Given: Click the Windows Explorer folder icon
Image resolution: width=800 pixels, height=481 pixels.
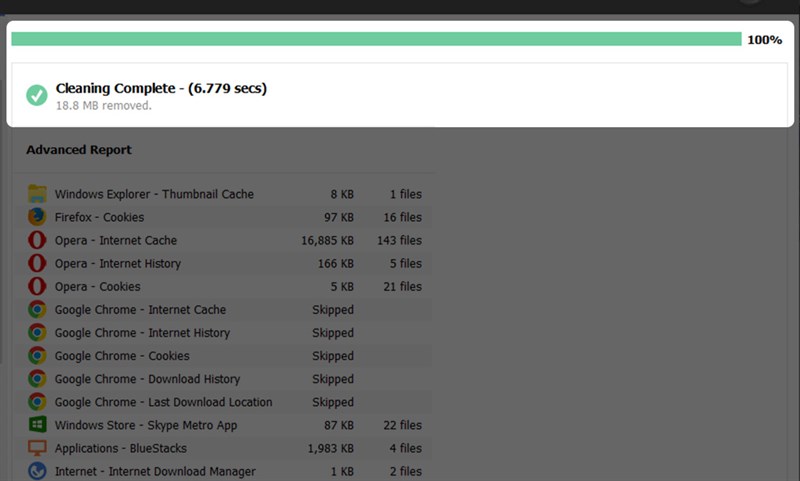Looking at the screenshot, I should point(37,194).
